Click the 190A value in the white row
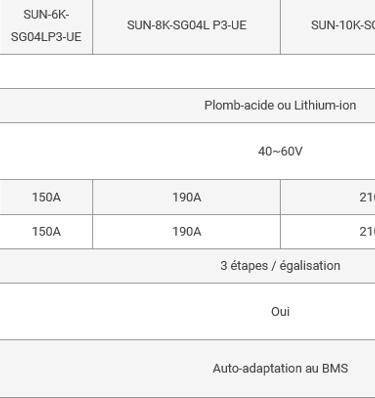Screen dimensions: 375x398 point(187,232)
